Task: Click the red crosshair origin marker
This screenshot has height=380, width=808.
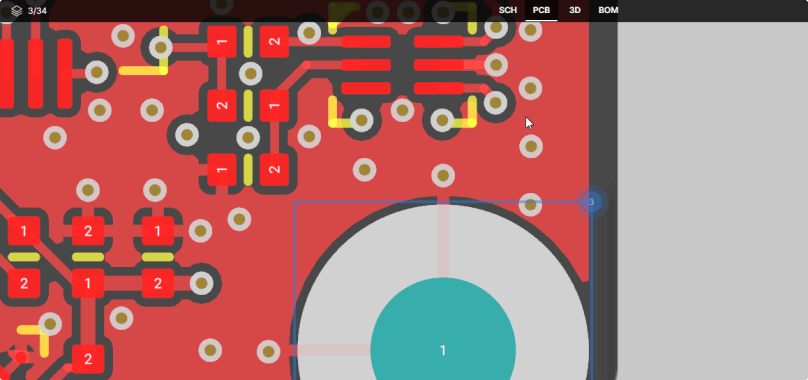Action: point(21,357)
